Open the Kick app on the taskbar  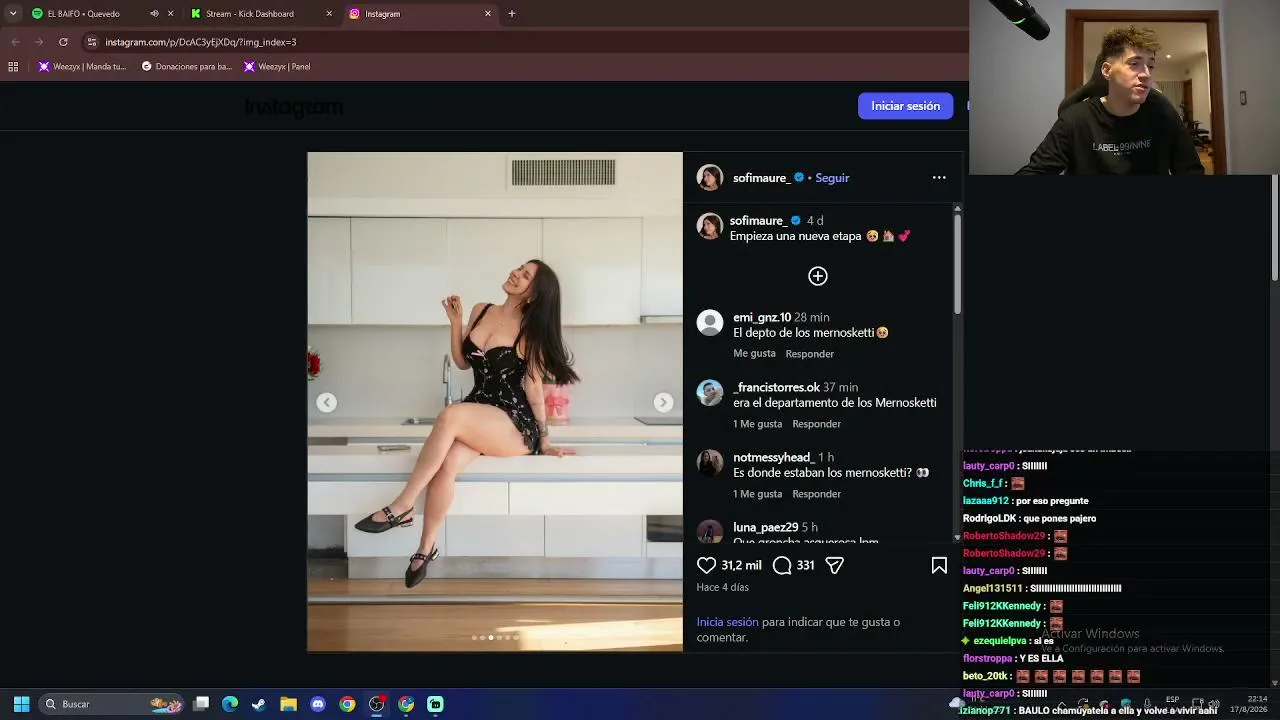coord(435,704)
